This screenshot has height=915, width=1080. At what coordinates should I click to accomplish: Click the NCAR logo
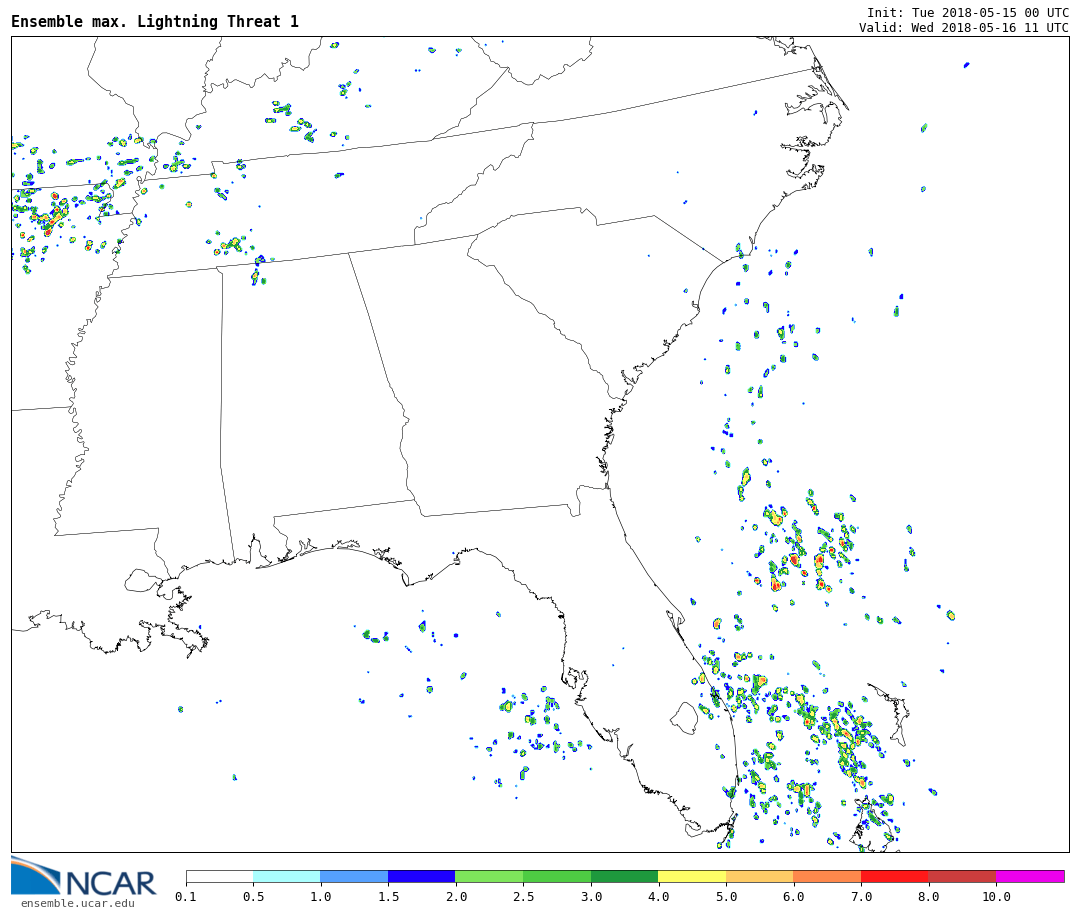pos(84,878)
